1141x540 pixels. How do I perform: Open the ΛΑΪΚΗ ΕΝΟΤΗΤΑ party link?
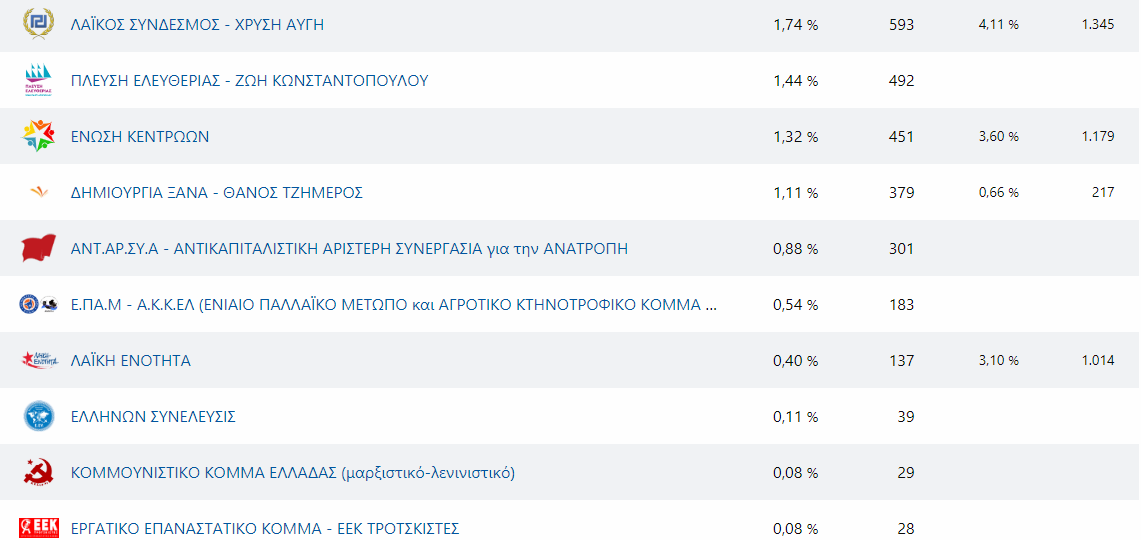(x=131, y=361)
